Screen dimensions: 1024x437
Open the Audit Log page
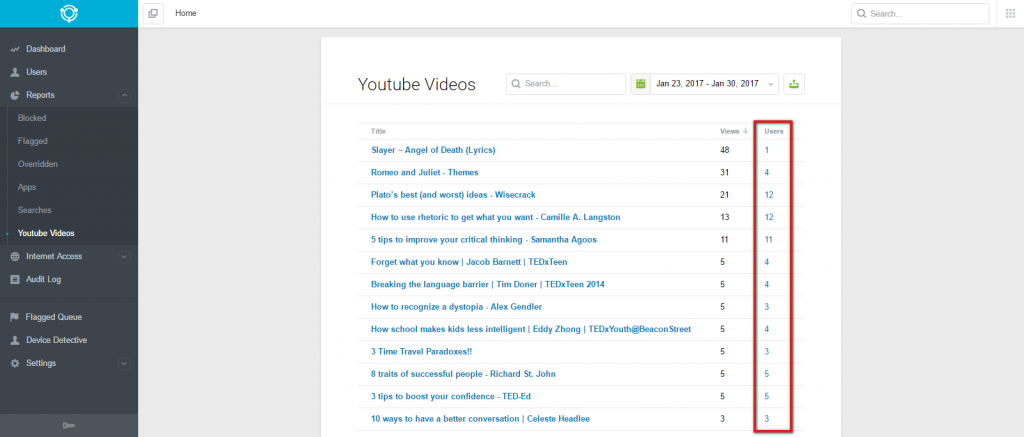(45, 280)
